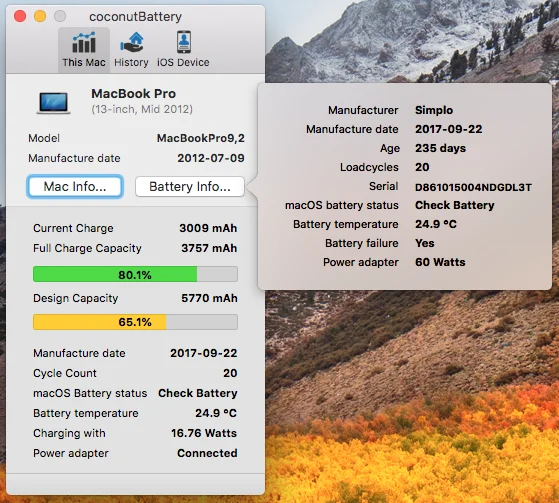Minimize the coconutBattery window

[40, 16]
